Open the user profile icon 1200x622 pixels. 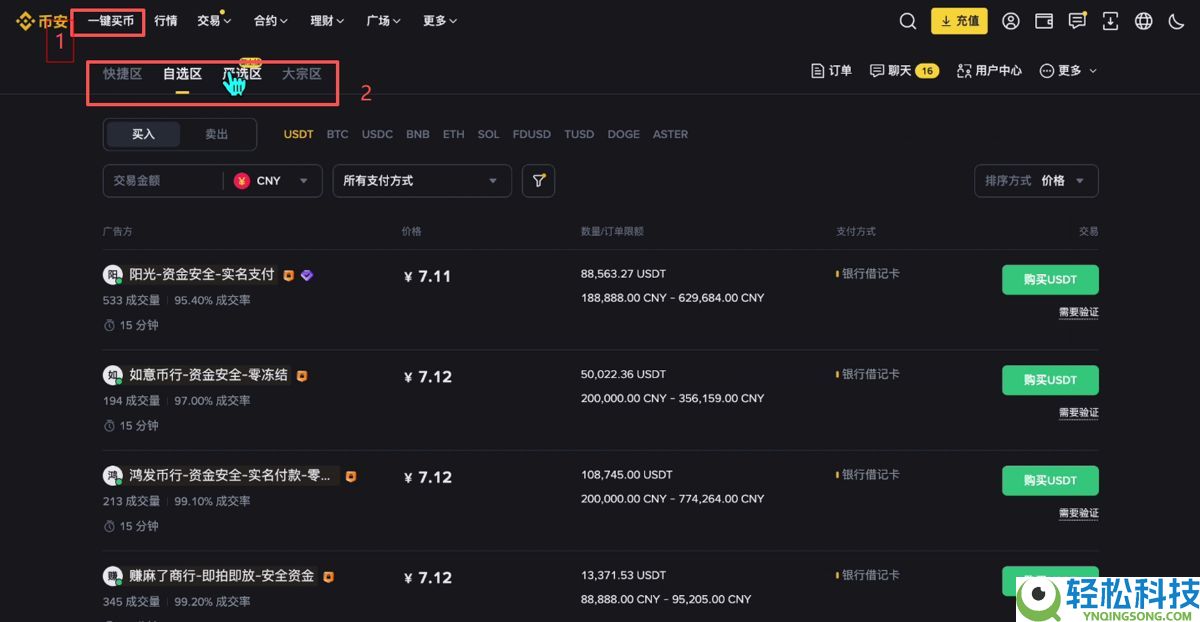tap(1010, 20)
